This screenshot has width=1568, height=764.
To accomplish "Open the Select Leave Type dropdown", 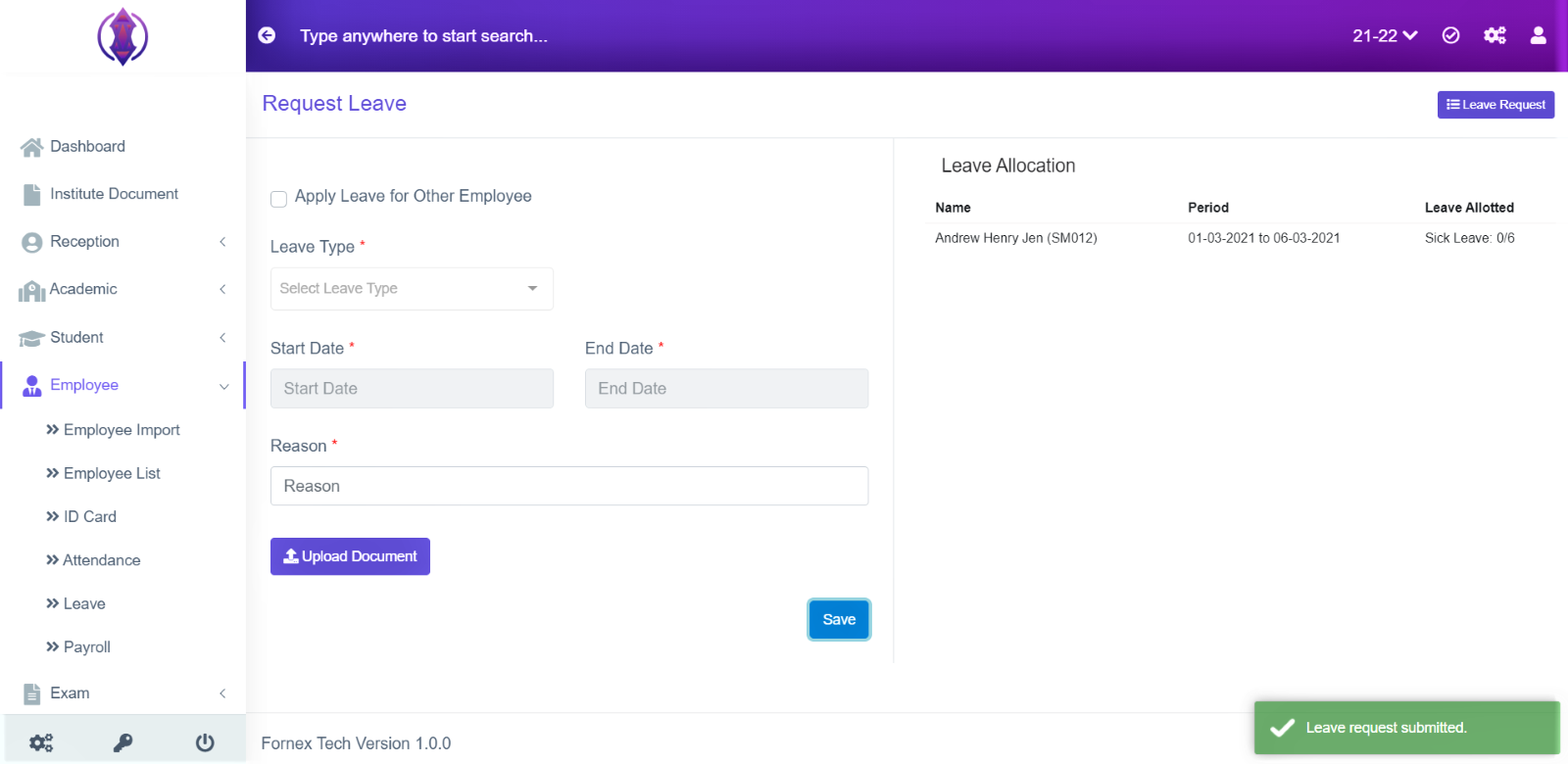I will pyautogui.click(x=412, y=289).
